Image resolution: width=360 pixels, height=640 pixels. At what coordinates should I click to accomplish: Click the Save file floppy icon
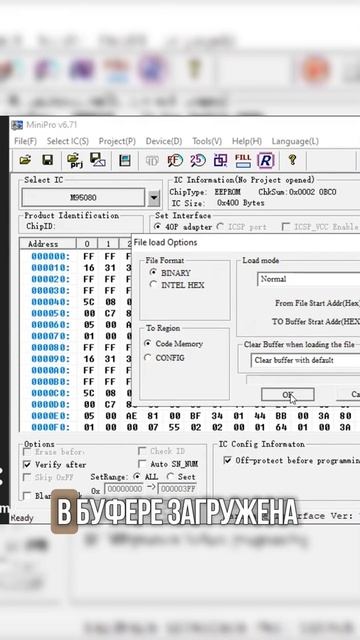tap(48, 160)
